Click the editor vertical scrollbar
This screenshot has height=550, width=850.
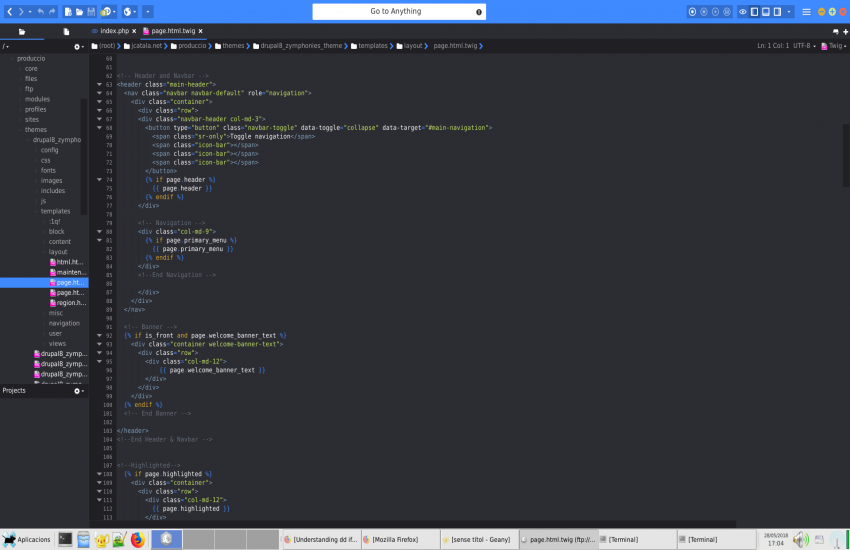[x=846, y=156]
